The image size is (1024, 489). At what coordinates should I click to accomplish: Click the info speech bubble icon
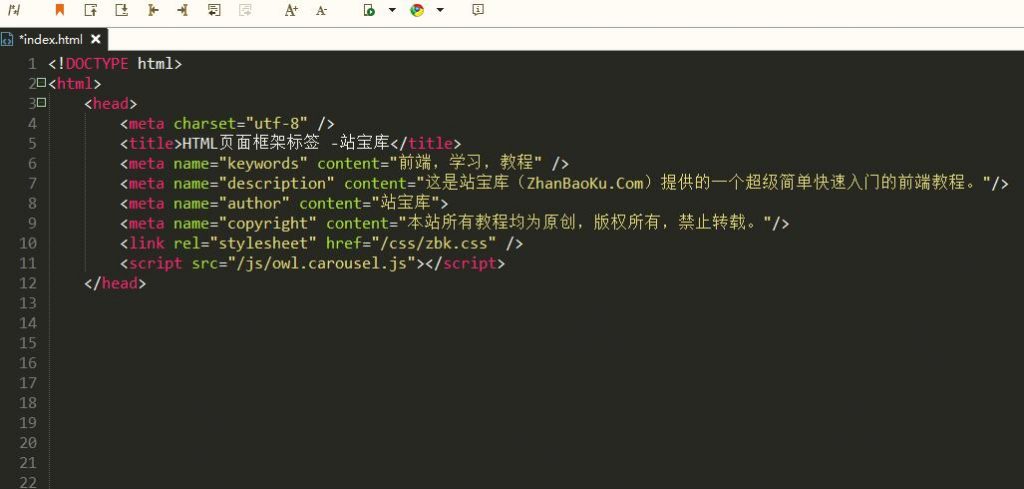point(478,10)
